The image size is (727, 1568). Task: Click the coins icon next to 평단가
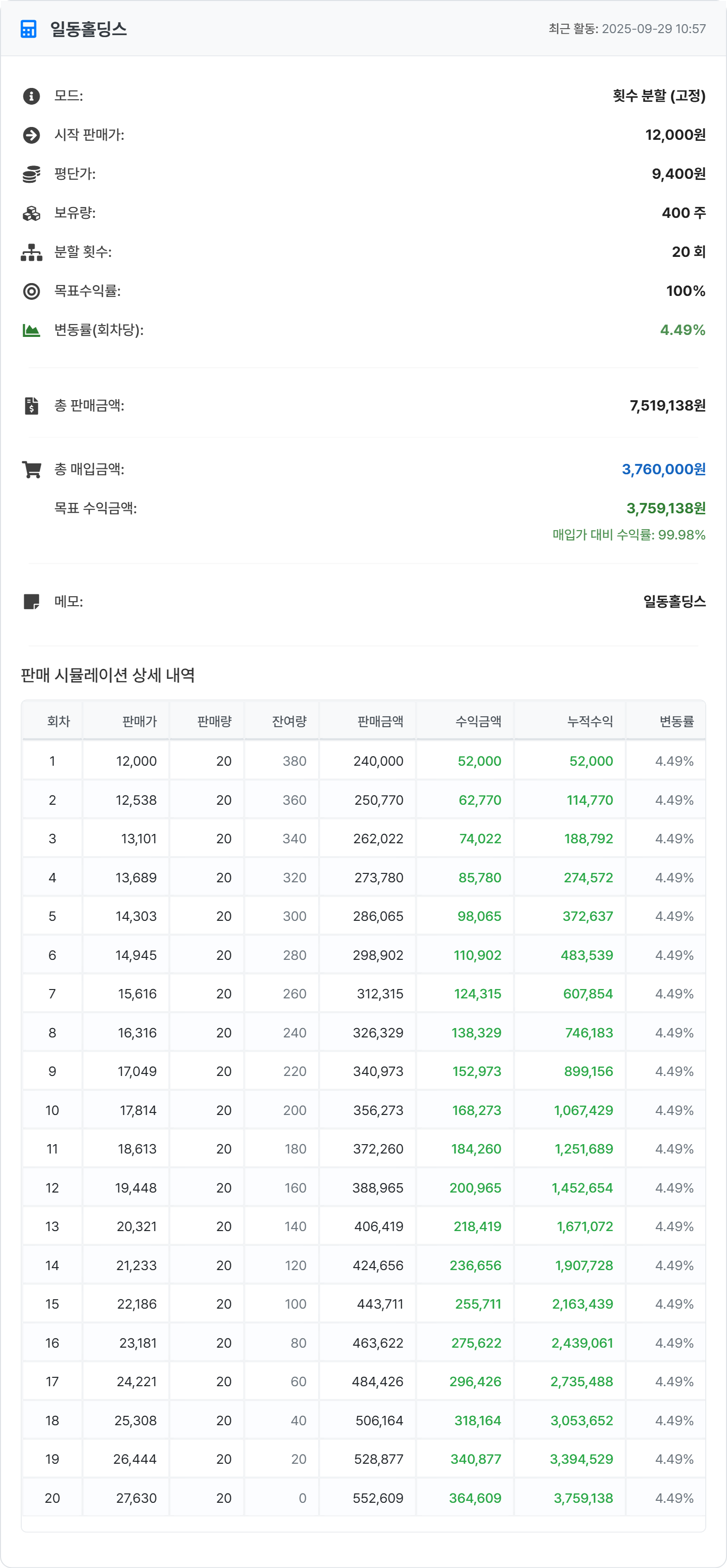pos(31,174)
